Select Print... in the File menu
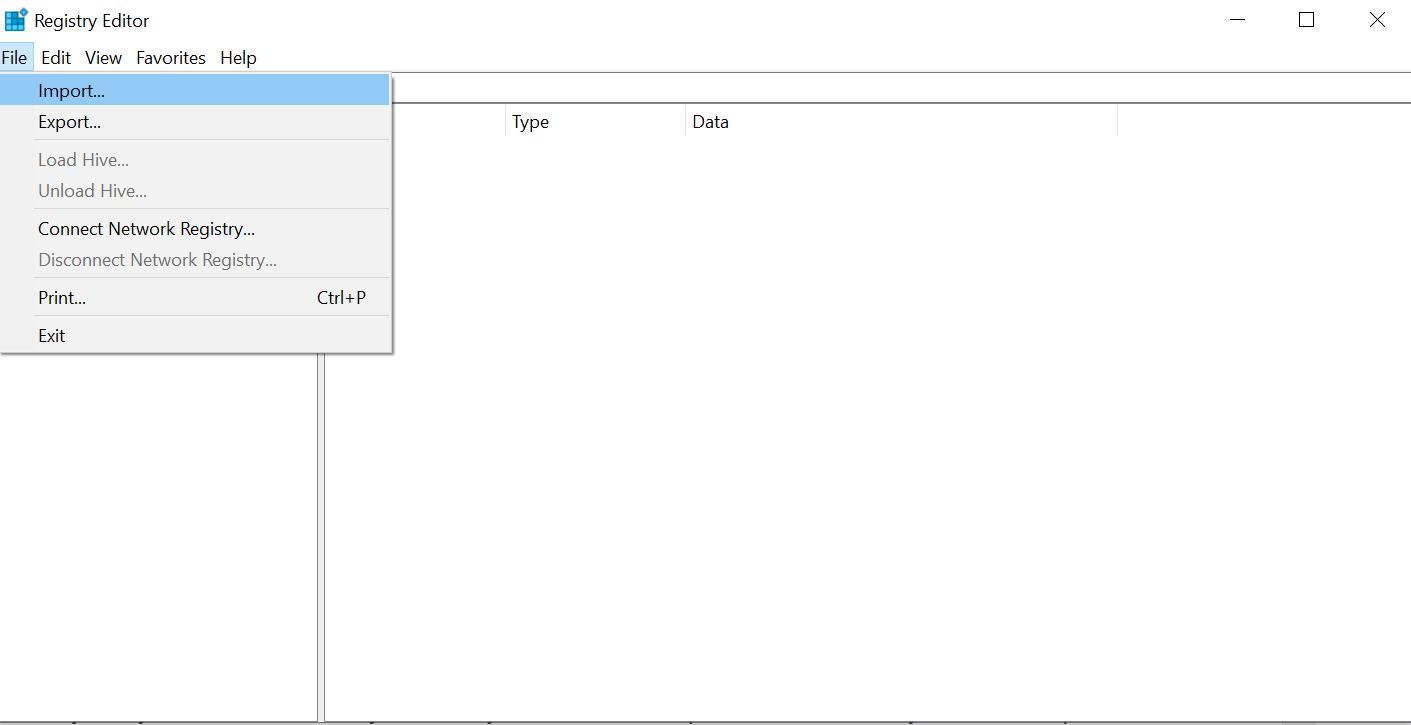Screen dimensions: 1411x725 [x=195, y=298]
